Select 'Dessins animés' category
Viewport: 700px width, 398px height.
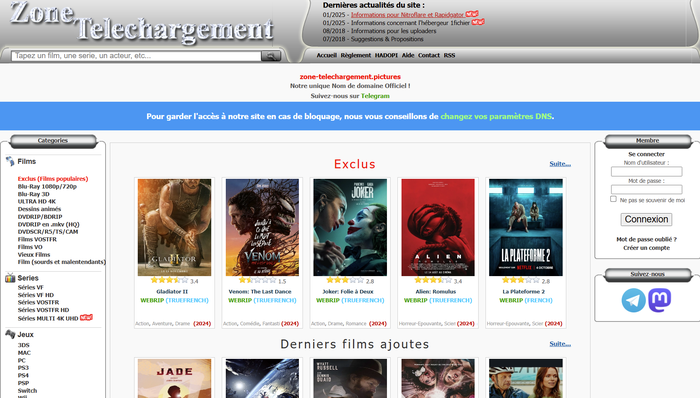point(39,209)
